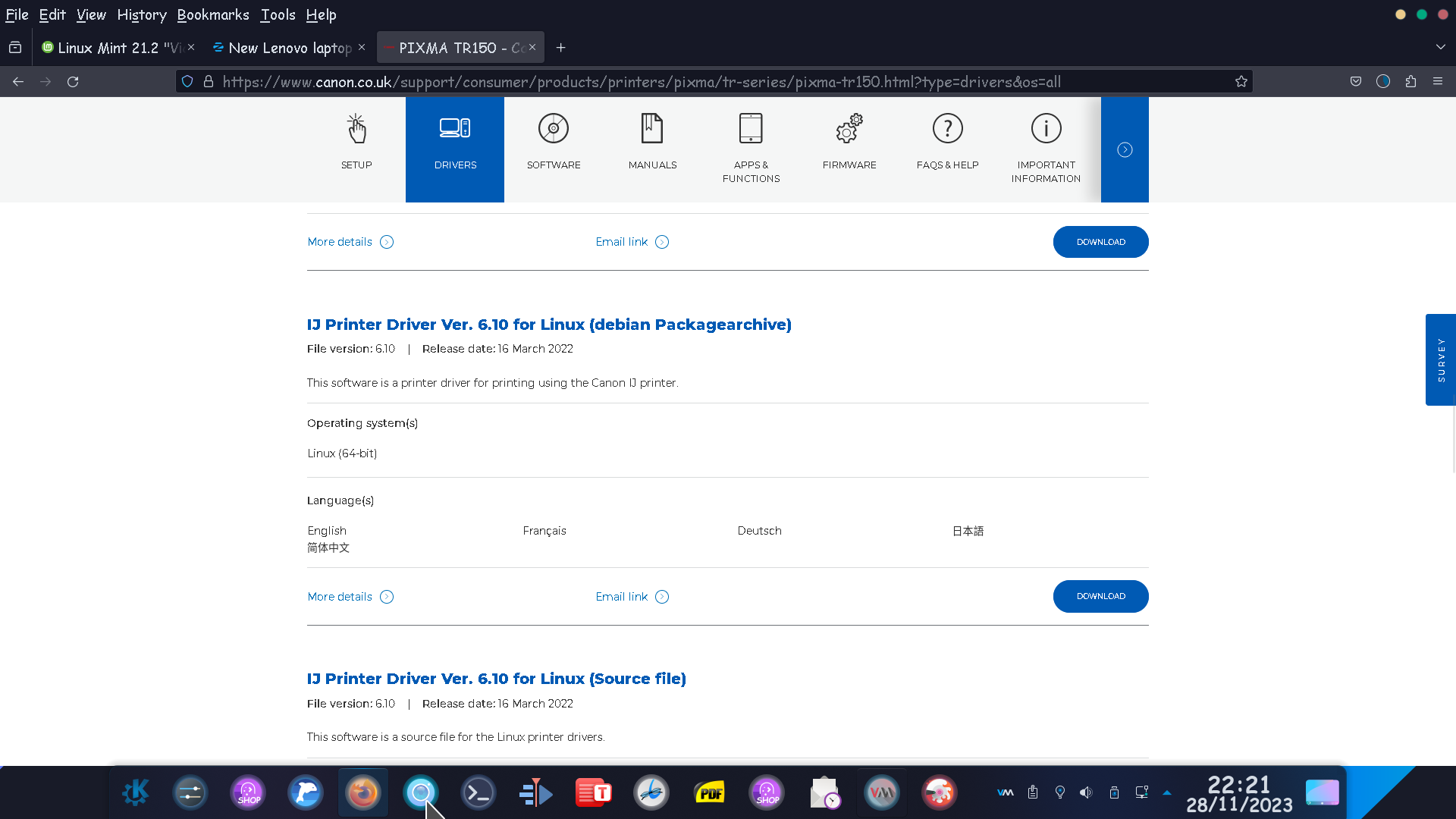Open IJ Printer Driver Source file link
The width and height of the screenshot is (1456, 819).
tap(496, 679)
